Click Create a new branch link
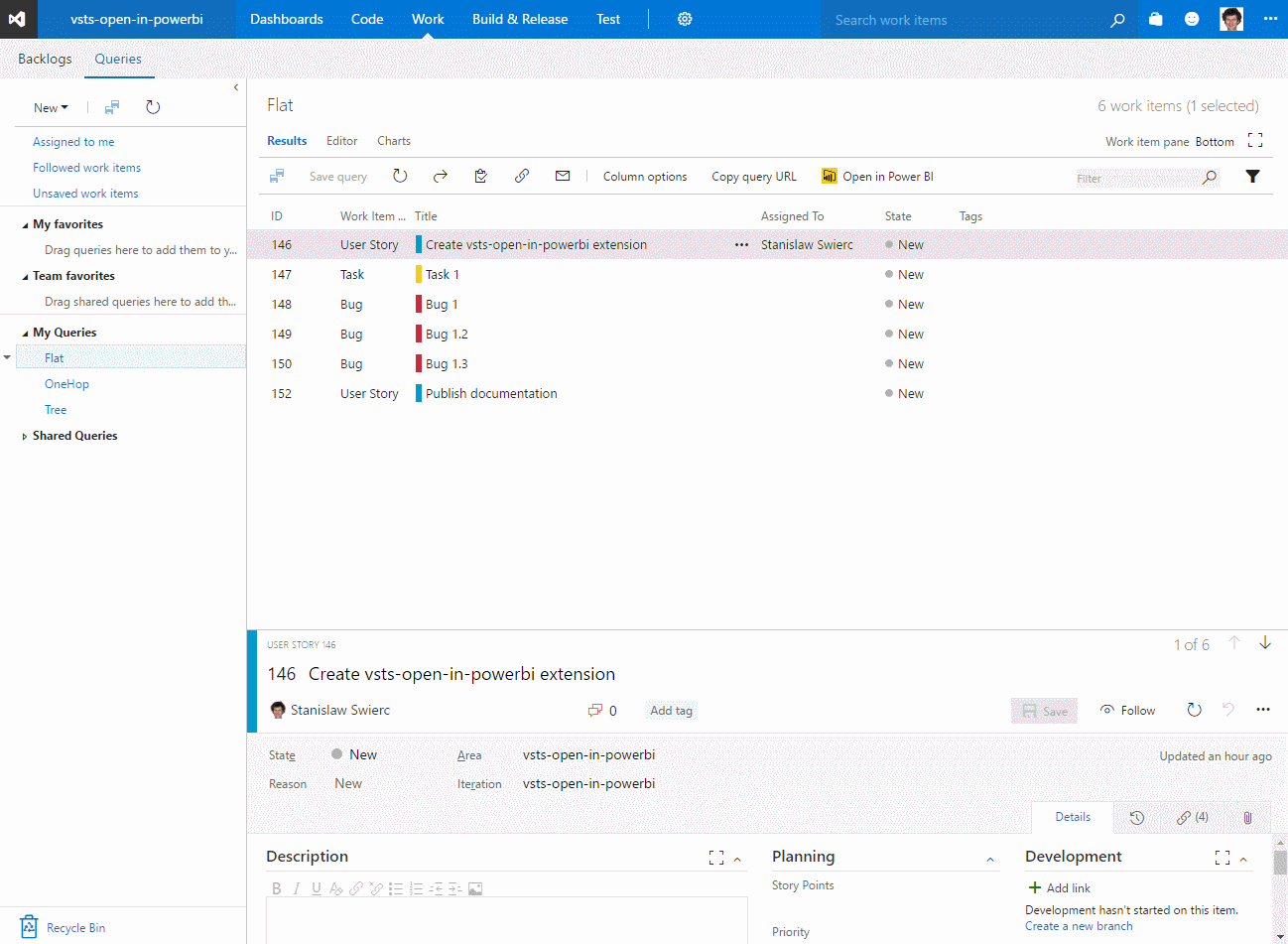 [1079, 926]
